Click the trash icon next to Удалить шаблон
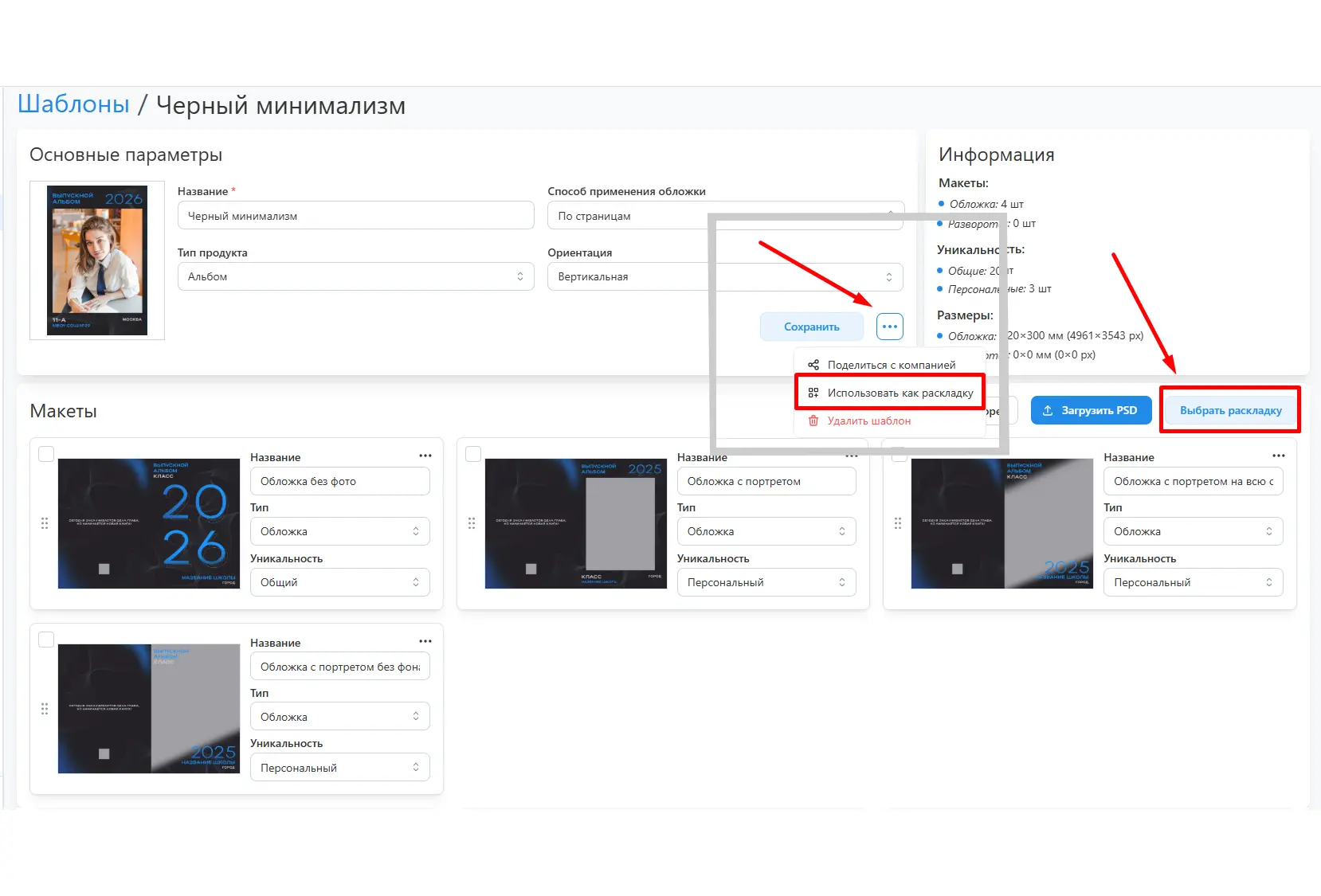Image resolution: width=1321 pixels, height=896 pixels. point(813,421)
